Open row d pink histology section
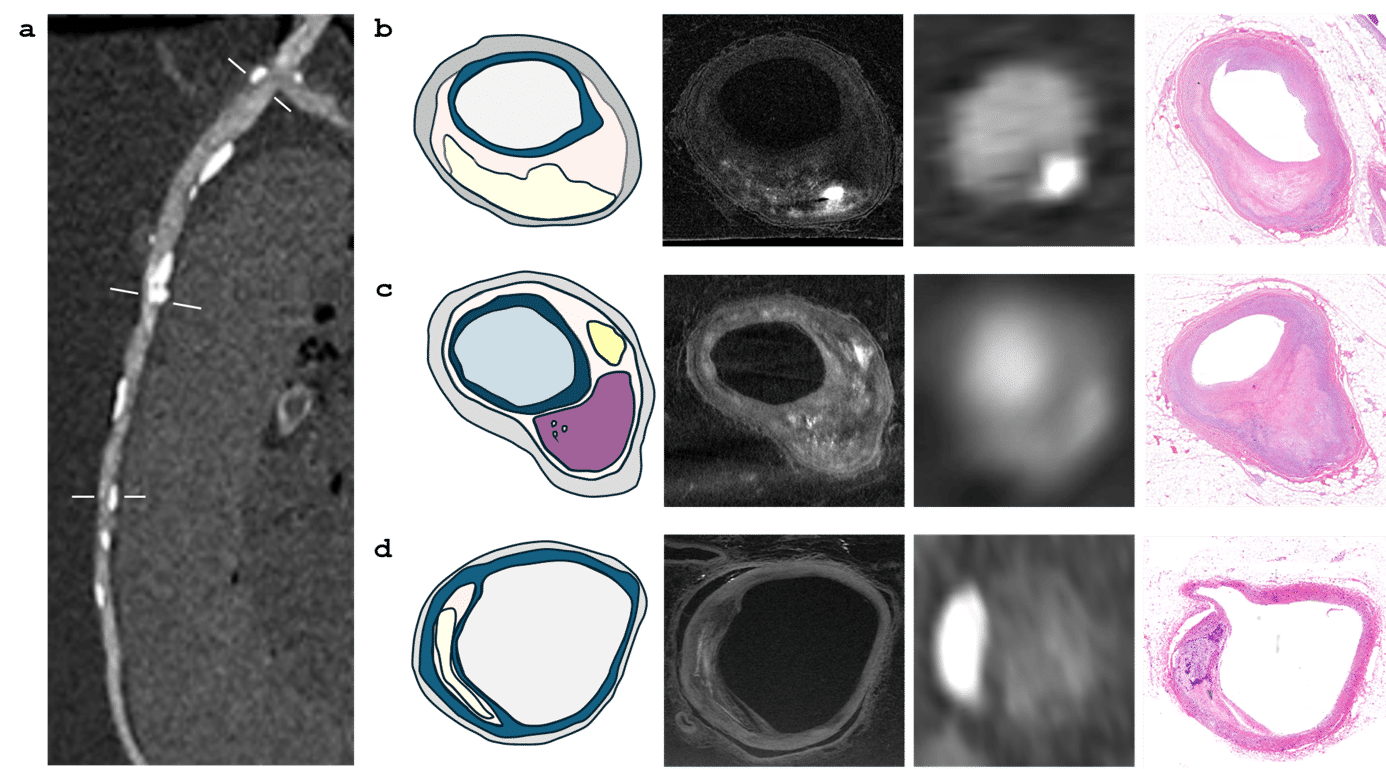This screenshot has width=1386, height=769. (1265, 650)
